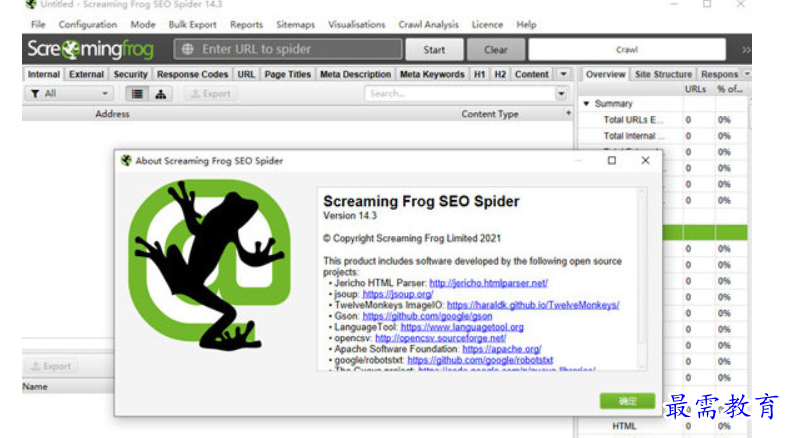Image resolution: width=787 pixels, height=438 pixels.
Task: Select the External tab
Action: click(x=86, y=74)
